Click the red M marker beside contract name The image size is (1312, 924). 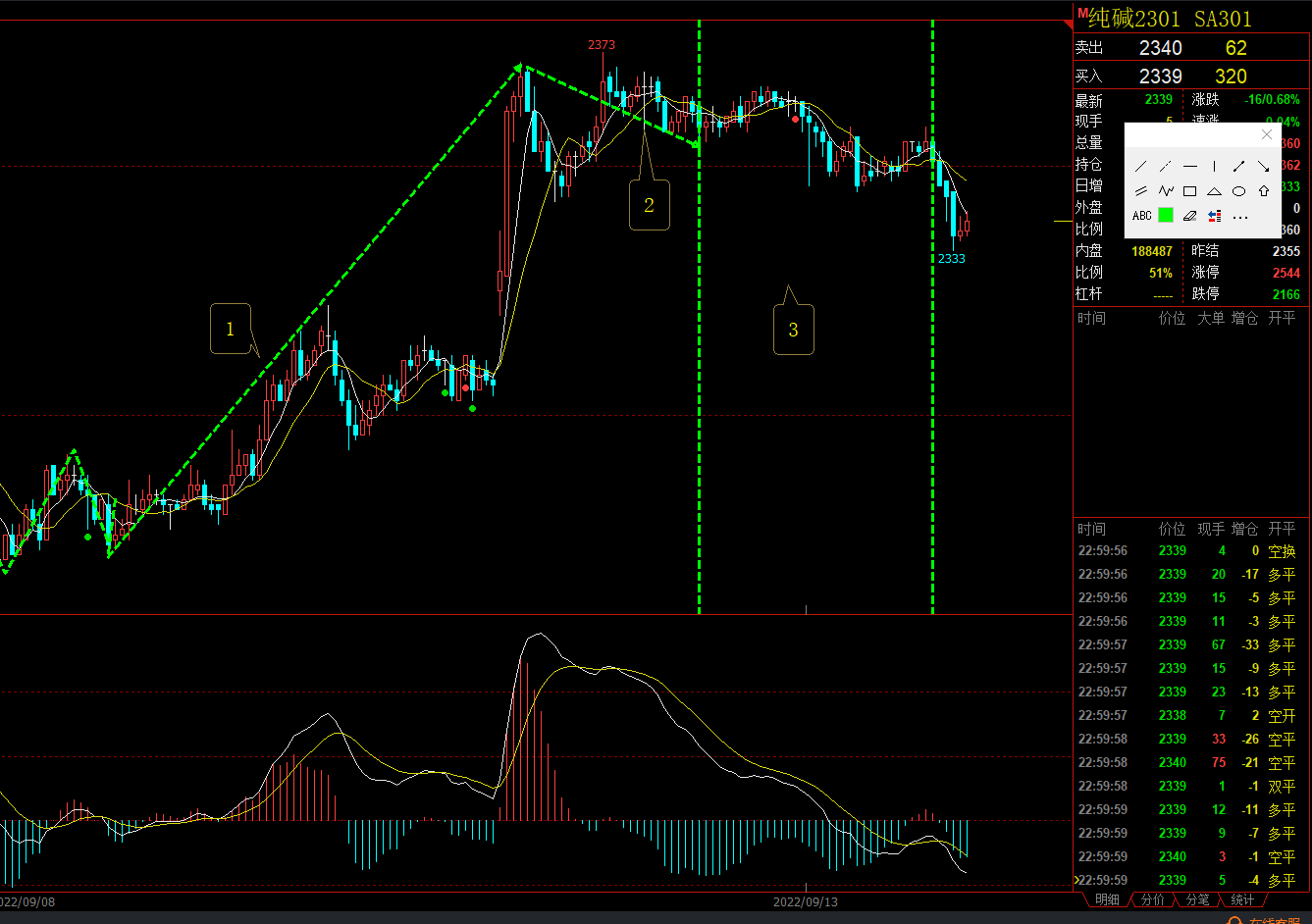[1082, 14]
